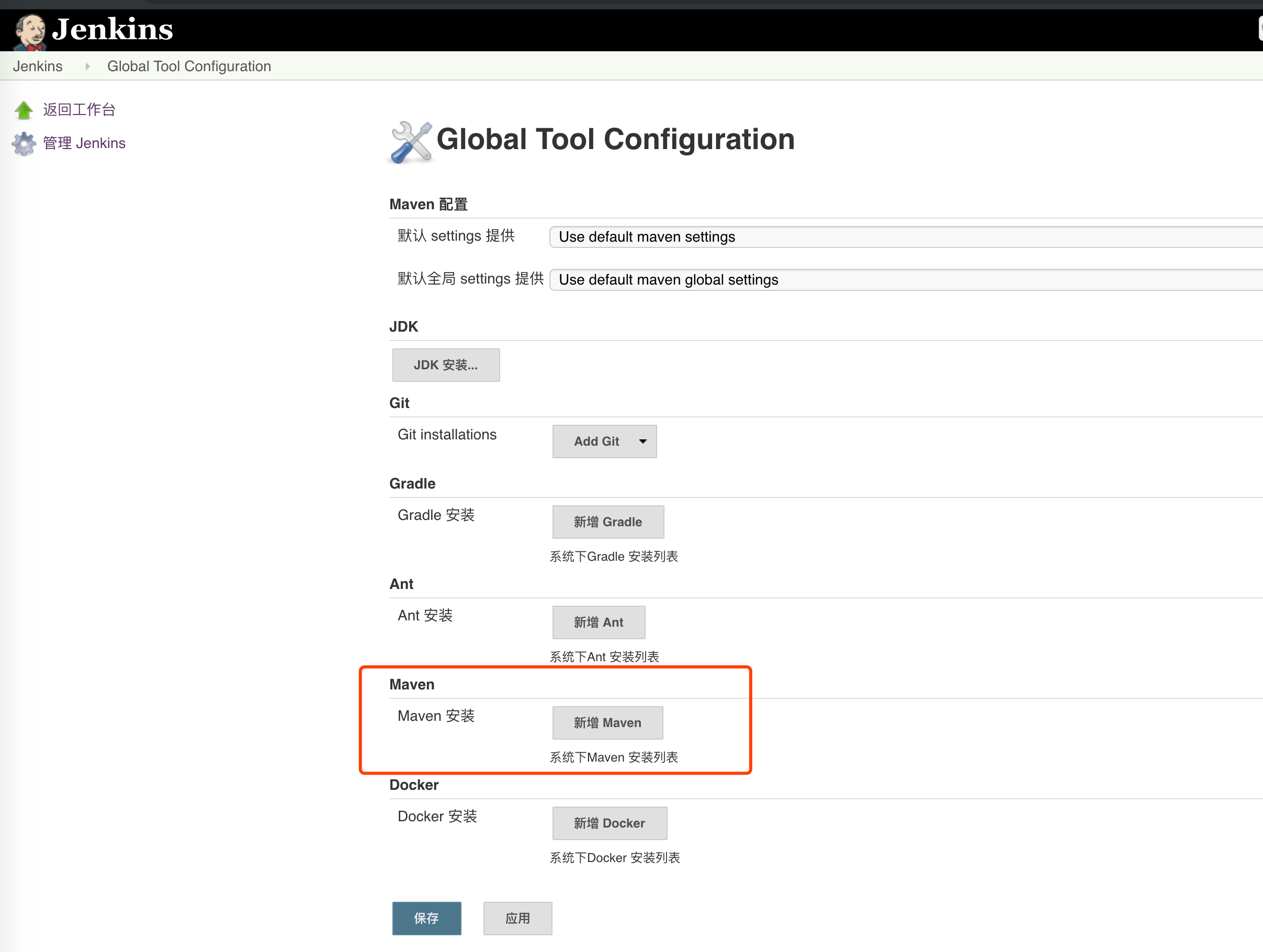Click the Maven 配置 section heading
The image size is (1263, 952).
(x=428, y=205)
